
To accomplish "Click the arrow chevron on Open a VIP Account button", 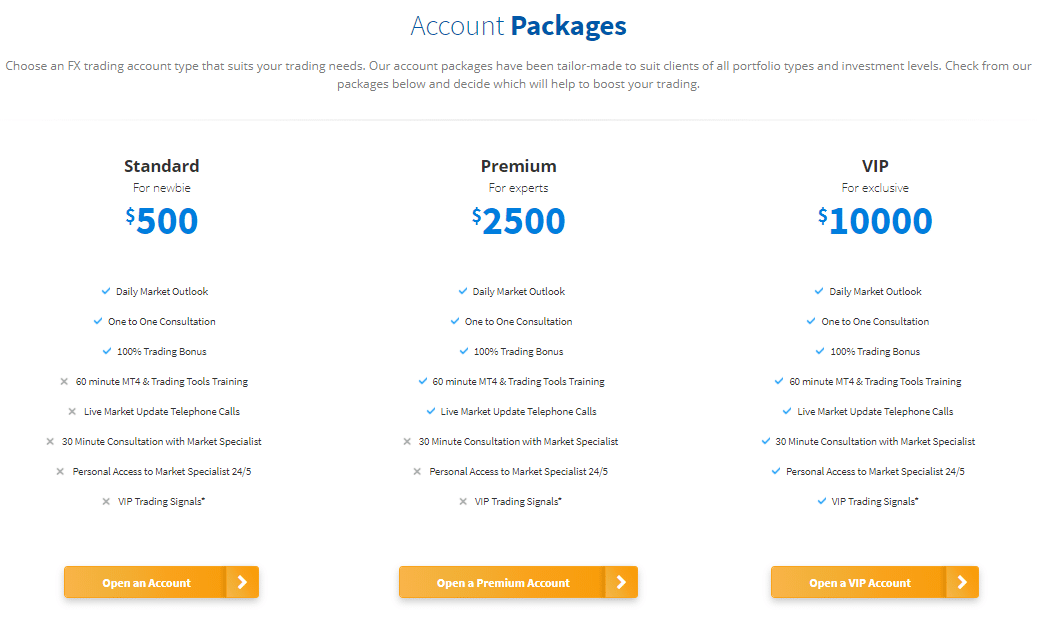I will [x=962, y=582].
